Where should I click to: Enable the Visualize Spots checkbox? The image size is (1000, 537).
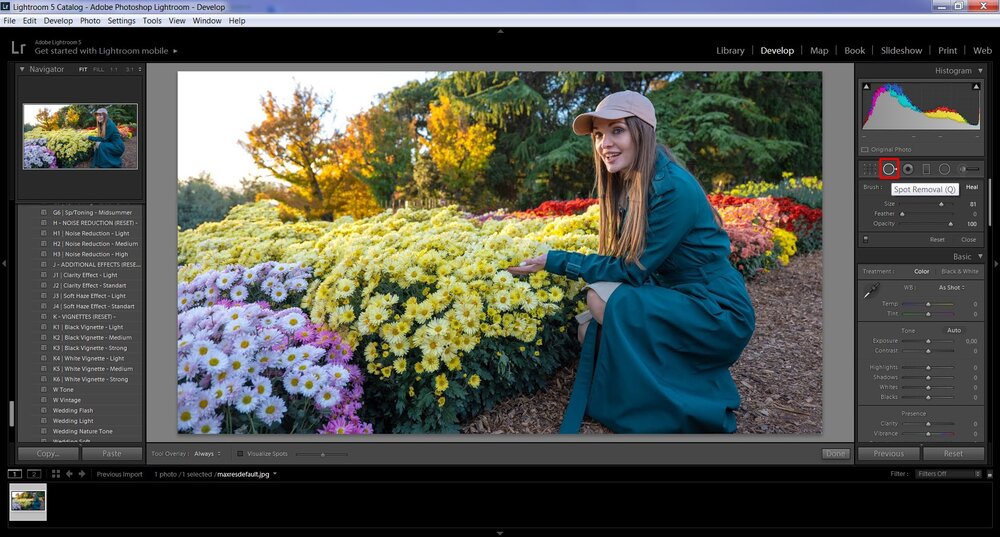coord(240,454)
